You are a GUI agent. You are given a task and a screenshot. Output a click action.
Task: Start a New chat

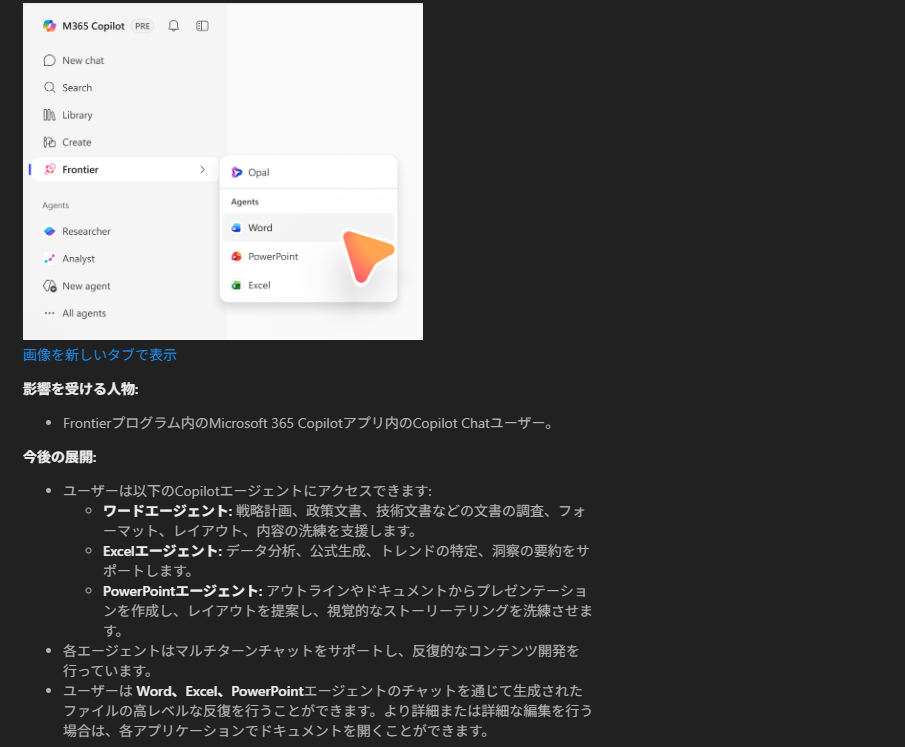(82, 60)
